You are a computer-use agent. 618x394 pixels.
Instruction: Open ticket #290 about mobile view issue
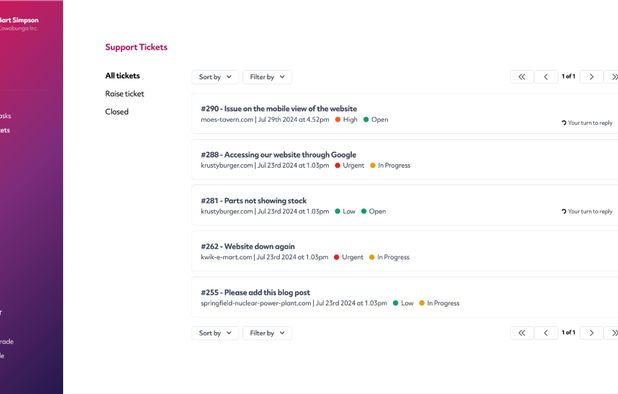[405, 114]
